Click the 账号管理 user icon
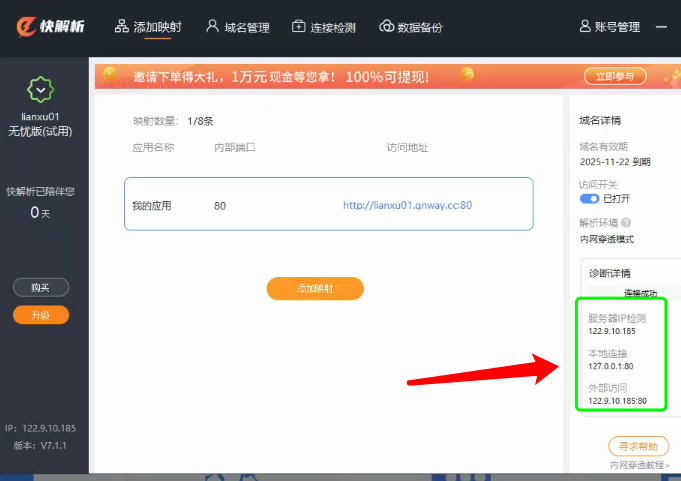Screen dimensions: 681x481 tap(585, 26)
